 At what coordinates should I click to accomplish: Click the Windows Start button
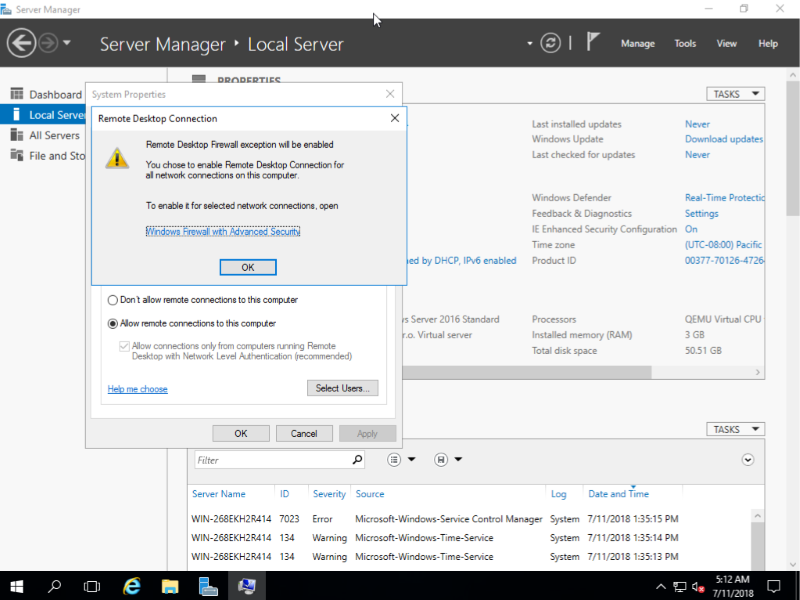[16, 586]
